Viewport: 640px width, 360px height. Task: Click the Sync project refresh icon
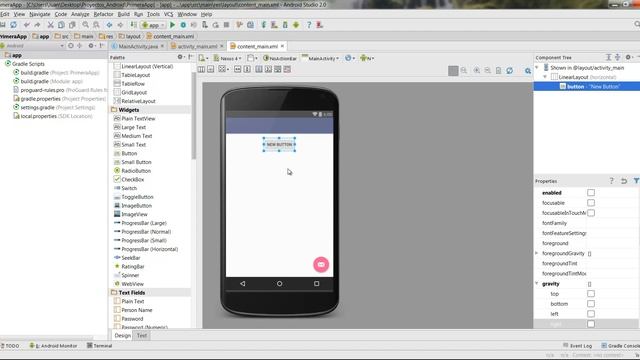pyautogui.click(x=13, y=25)
